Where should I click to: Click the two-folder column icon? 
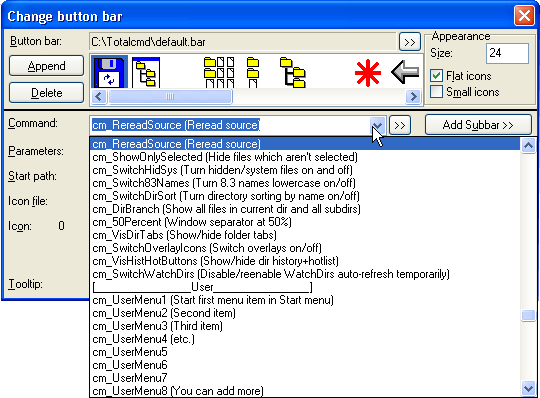[x=253, y=72]
